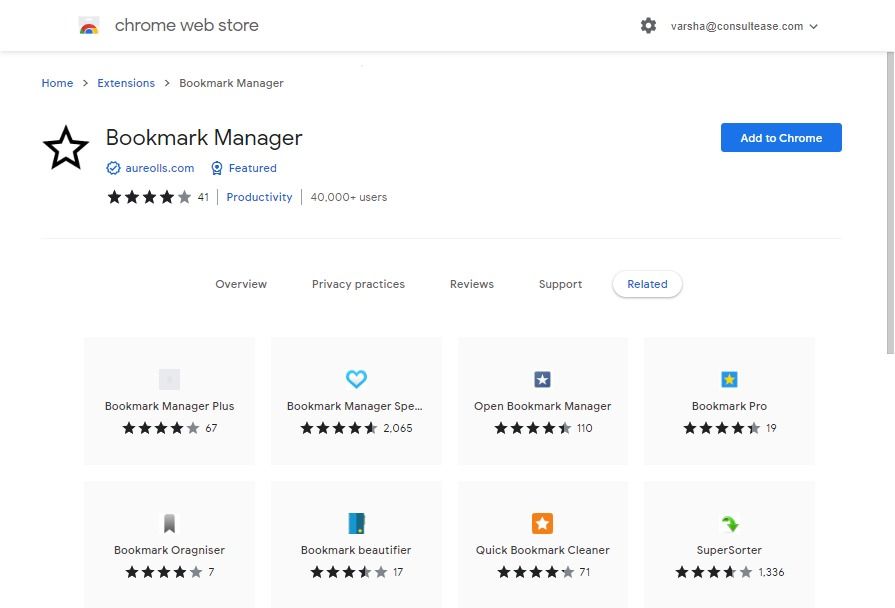
Task: Open the 41 ratings count
Action: click(x=203, y=197)
